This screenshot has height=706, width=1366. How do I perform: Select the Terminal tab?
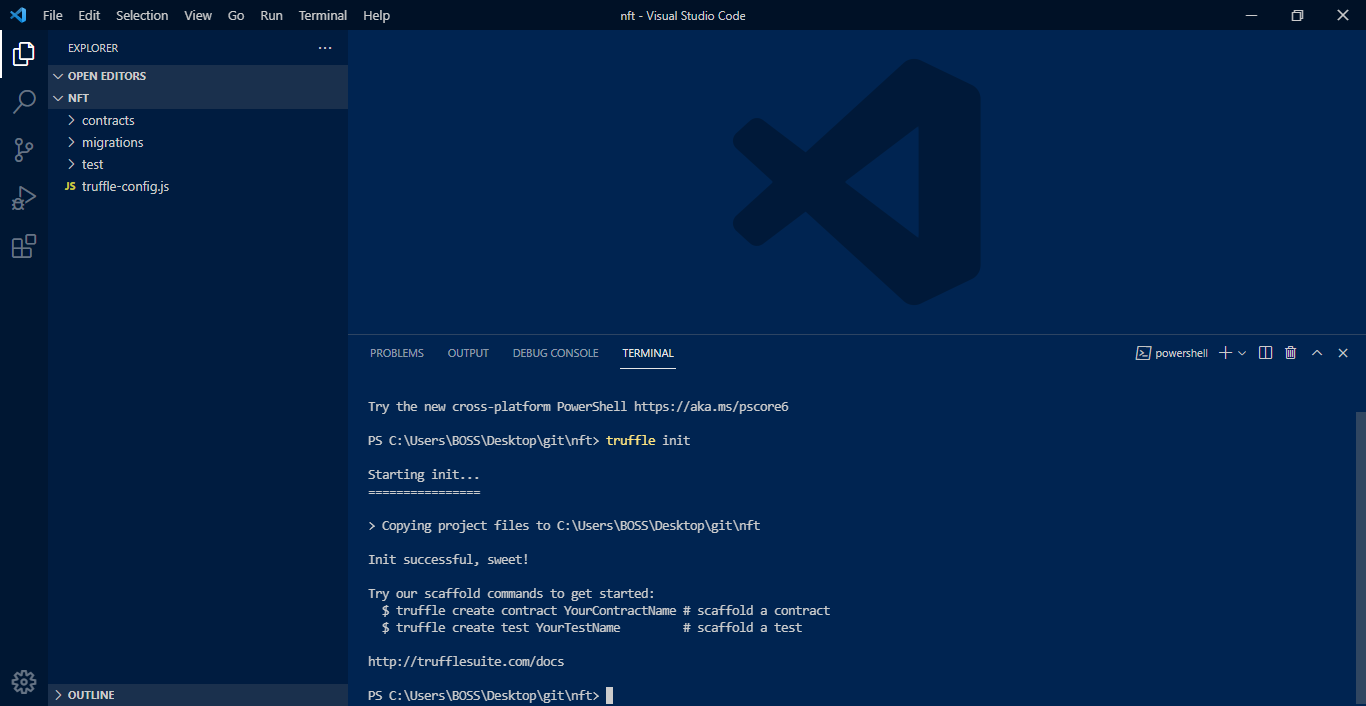click(648, 353)
